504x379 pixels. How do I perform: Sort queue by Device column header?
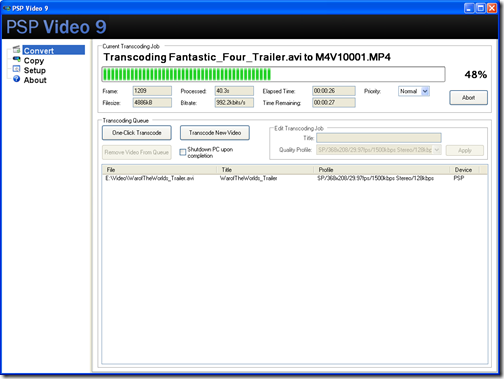pos(465,170)
